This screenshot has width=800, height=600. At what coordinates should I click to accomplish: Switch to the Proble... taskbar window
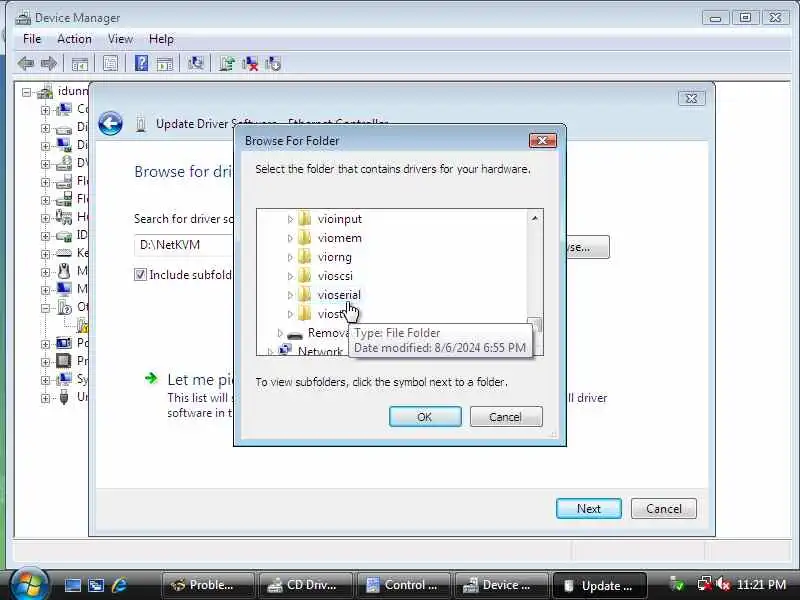(x=208, y=585)
